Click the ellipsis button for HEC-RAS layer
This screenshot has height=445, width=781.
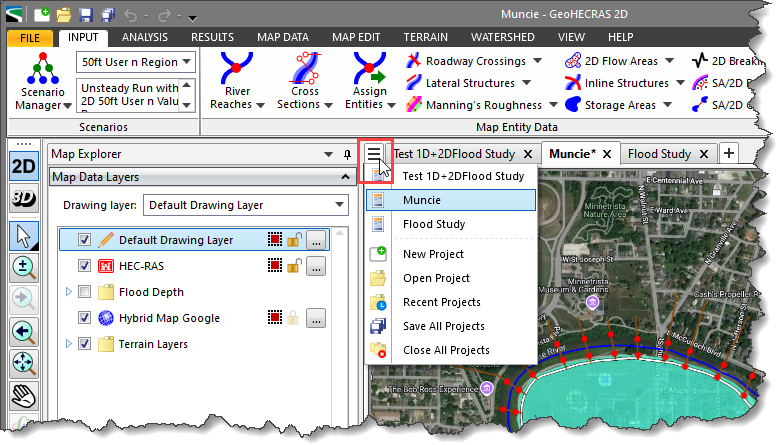pyautogui.click(x=315, y=267)
